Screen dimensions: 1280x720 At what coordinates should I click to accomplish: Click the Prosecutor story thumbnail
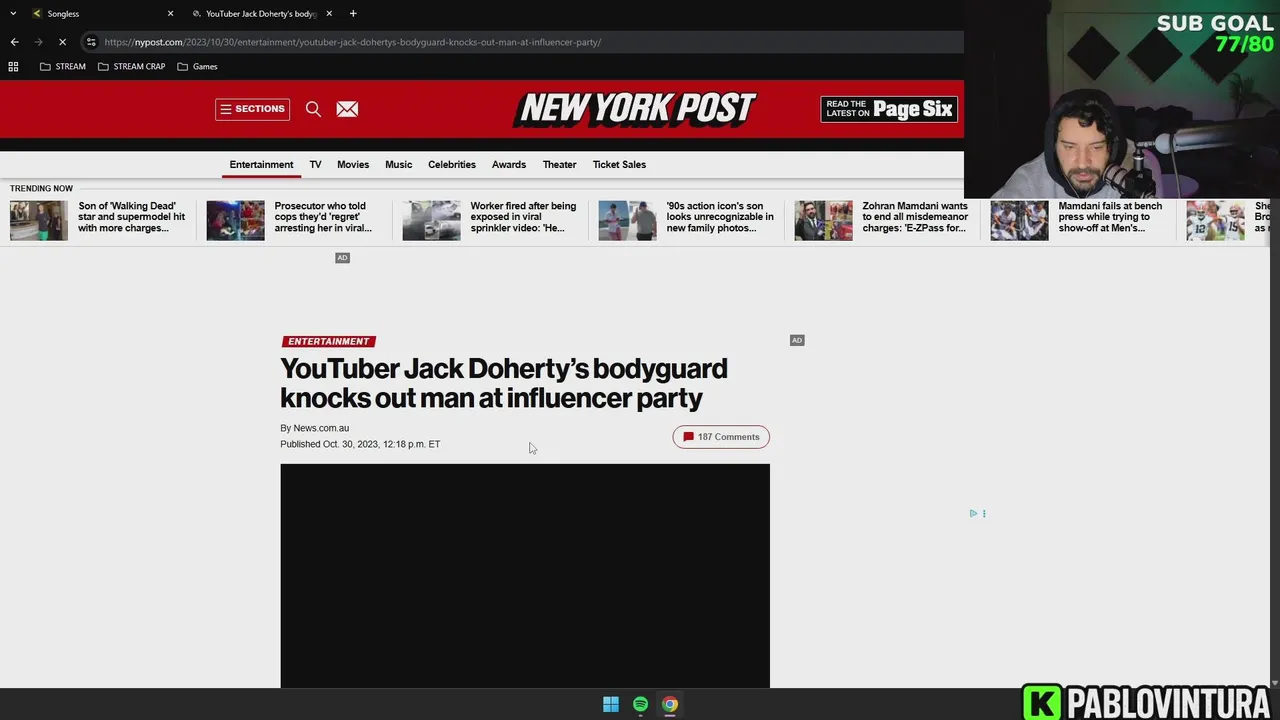click(x=235, y=221)
